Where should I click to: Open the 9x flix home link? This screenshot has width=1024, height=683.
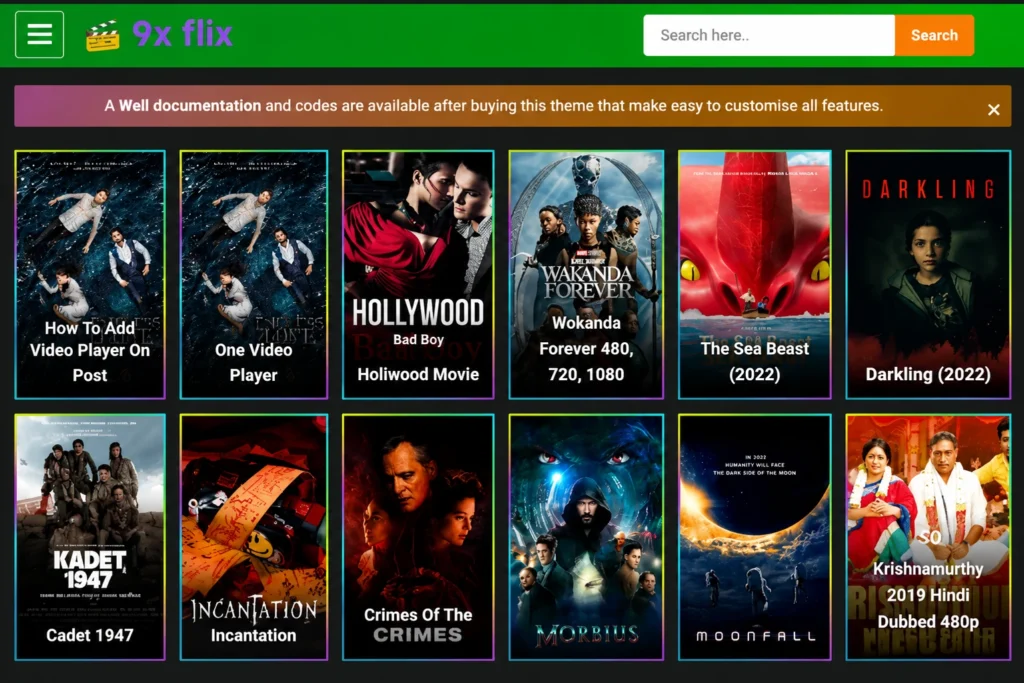[x=182, y=33]
